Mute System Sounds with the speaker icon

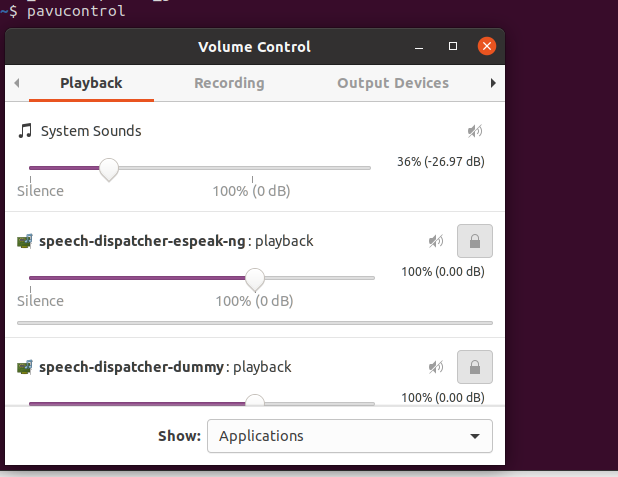[x=475, y=131]
